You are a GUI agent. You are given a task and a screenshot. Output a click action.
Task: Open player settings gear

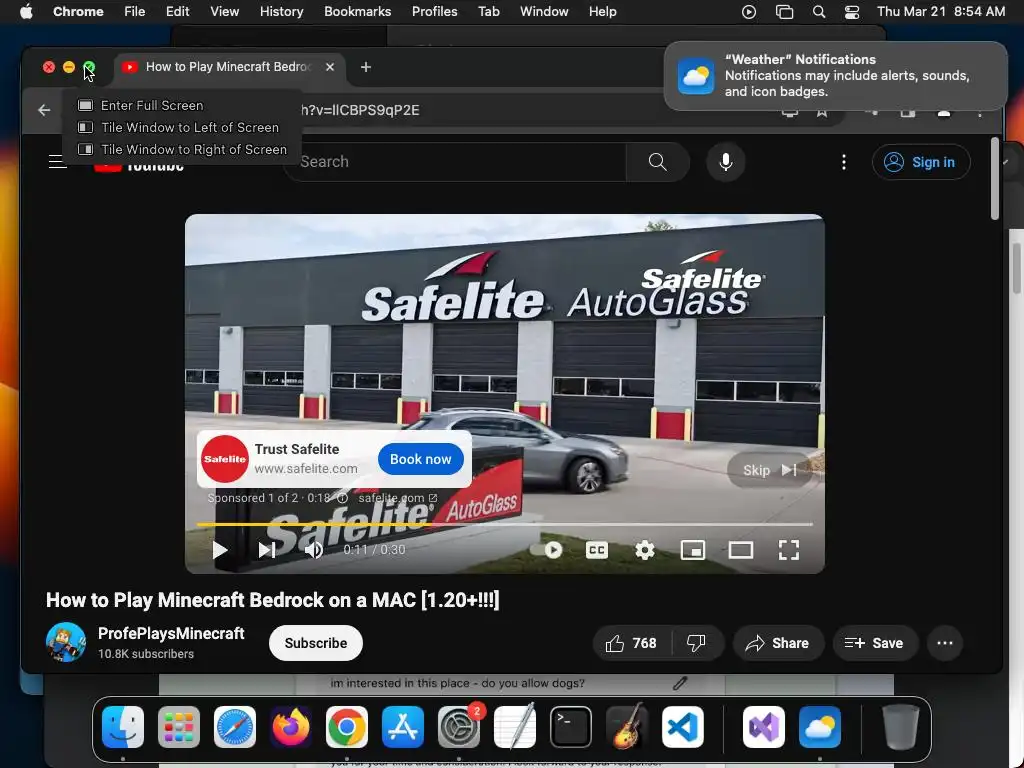[645, 550]
